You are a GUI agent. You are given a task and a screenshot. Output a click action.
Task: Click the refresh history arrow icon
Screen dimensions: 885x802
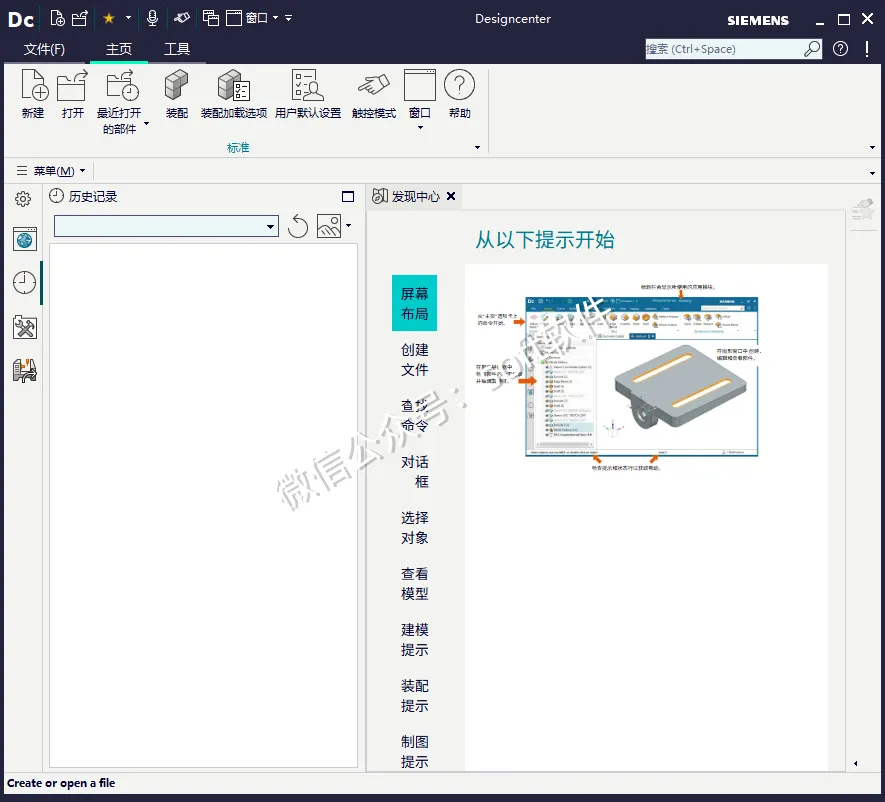[x=298, y=226]
